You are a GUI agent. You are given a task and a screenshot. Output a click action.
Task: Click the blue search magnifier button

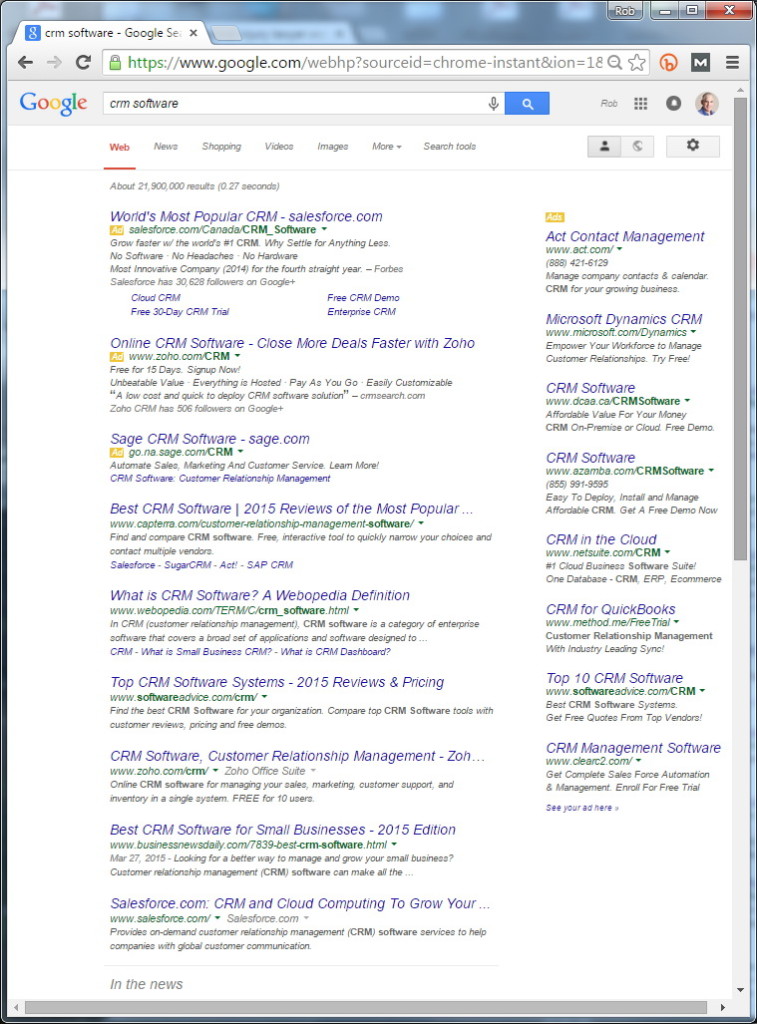pyautogui.click(x=527, y=103)
